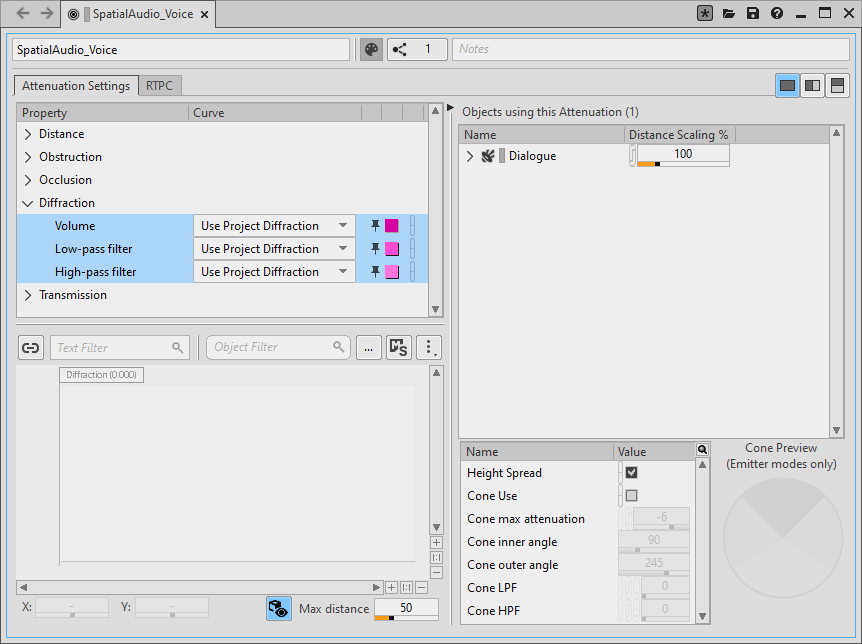Click the color palette icon
862x644 pixels.
(x=371, y=49)
